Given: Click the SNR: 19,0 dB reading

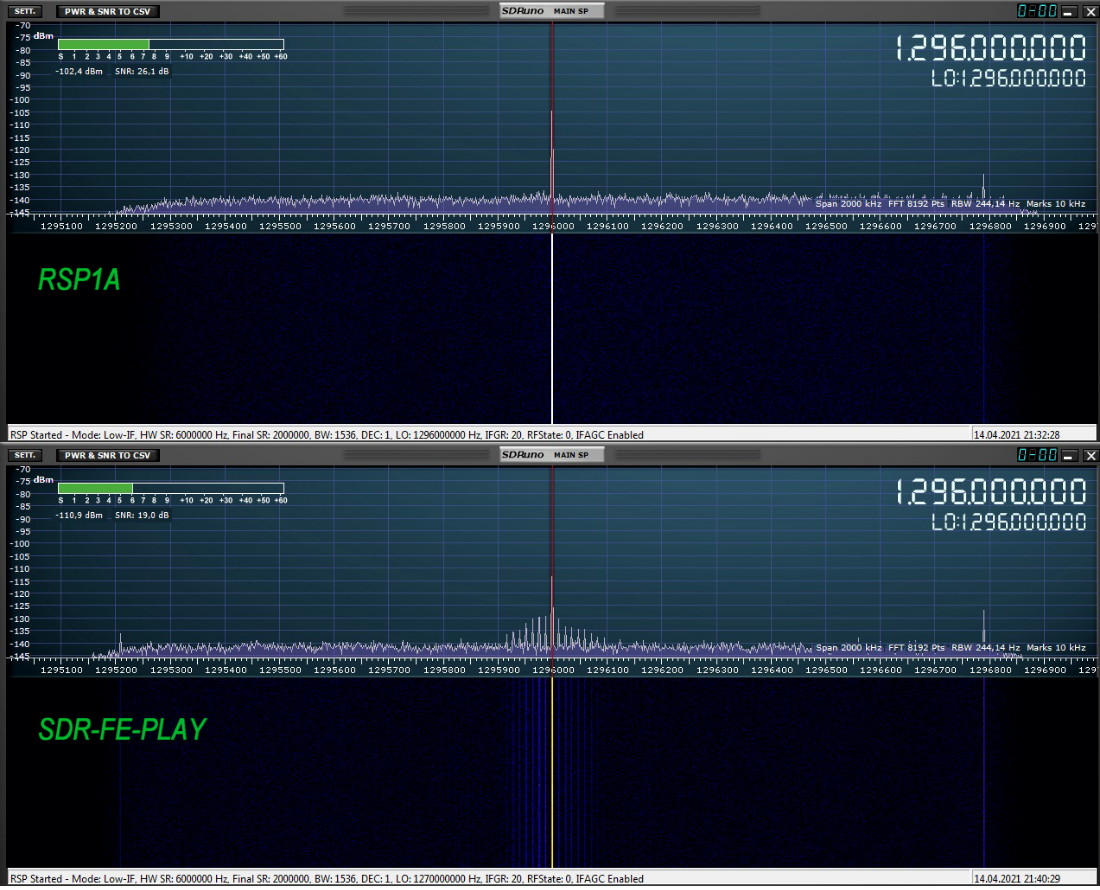Looking at the screenshot, I should 142,515.
